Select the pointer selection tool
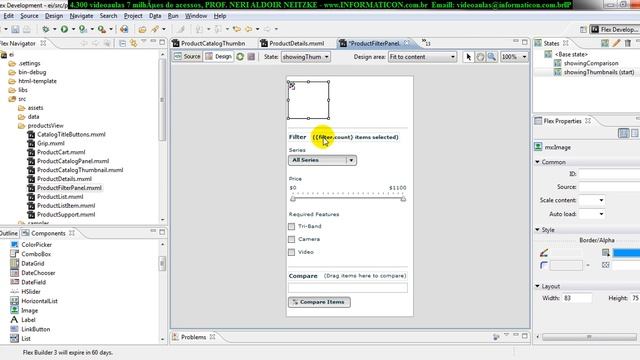The width and height of the screenshot is (640, 360). pos(469,57)
